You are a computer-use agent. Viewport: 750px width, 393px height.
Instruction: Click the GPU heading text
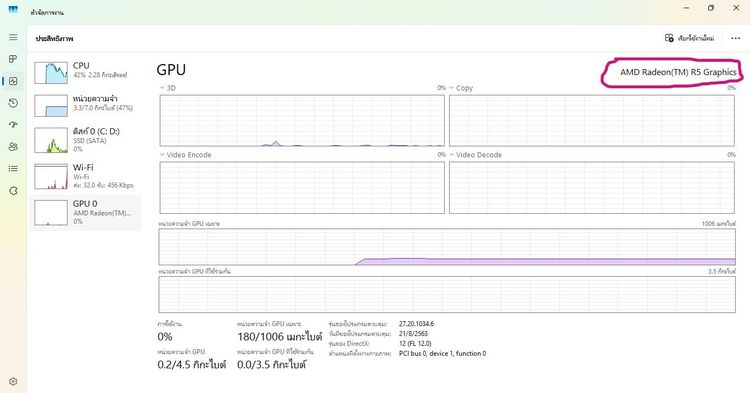tap(171, 70)
